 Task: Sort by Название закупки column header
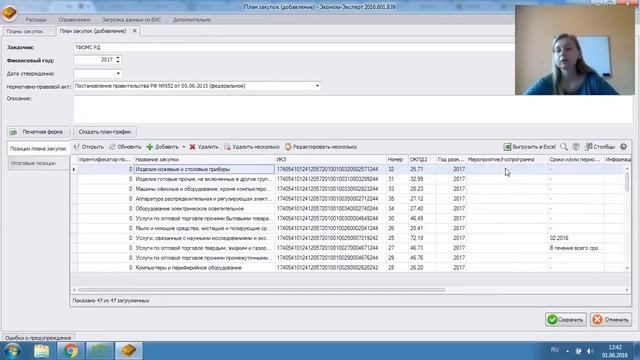tap(204, 160)
